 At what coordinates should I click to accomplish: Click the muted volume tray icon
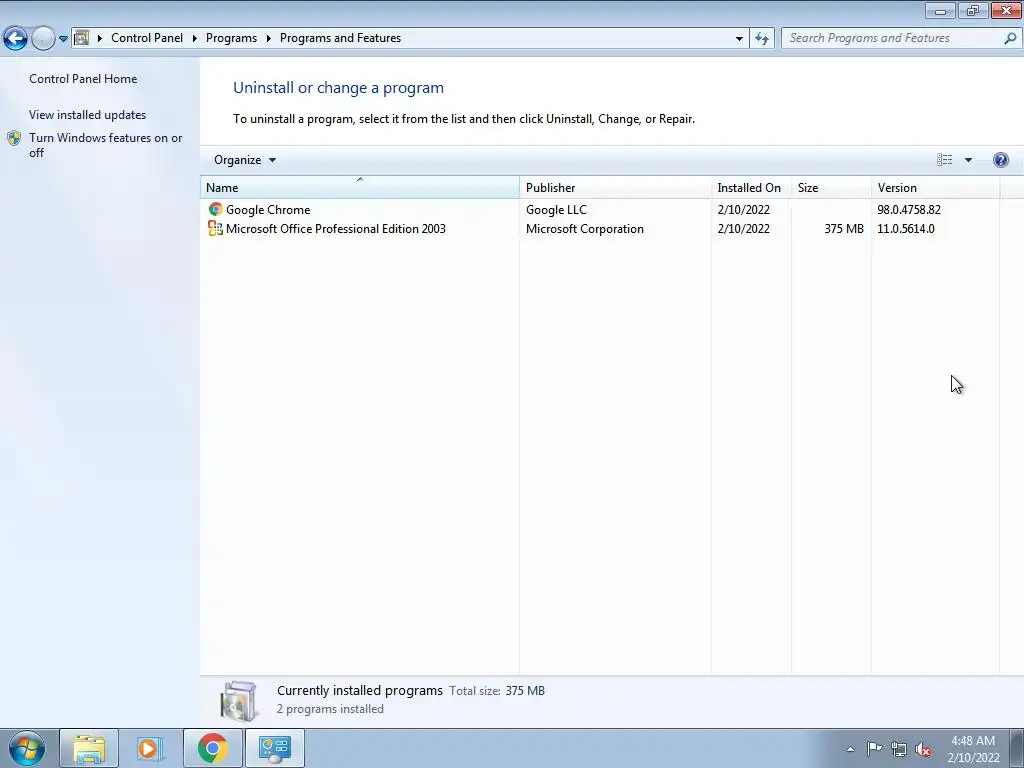click(x=923, y=750)
